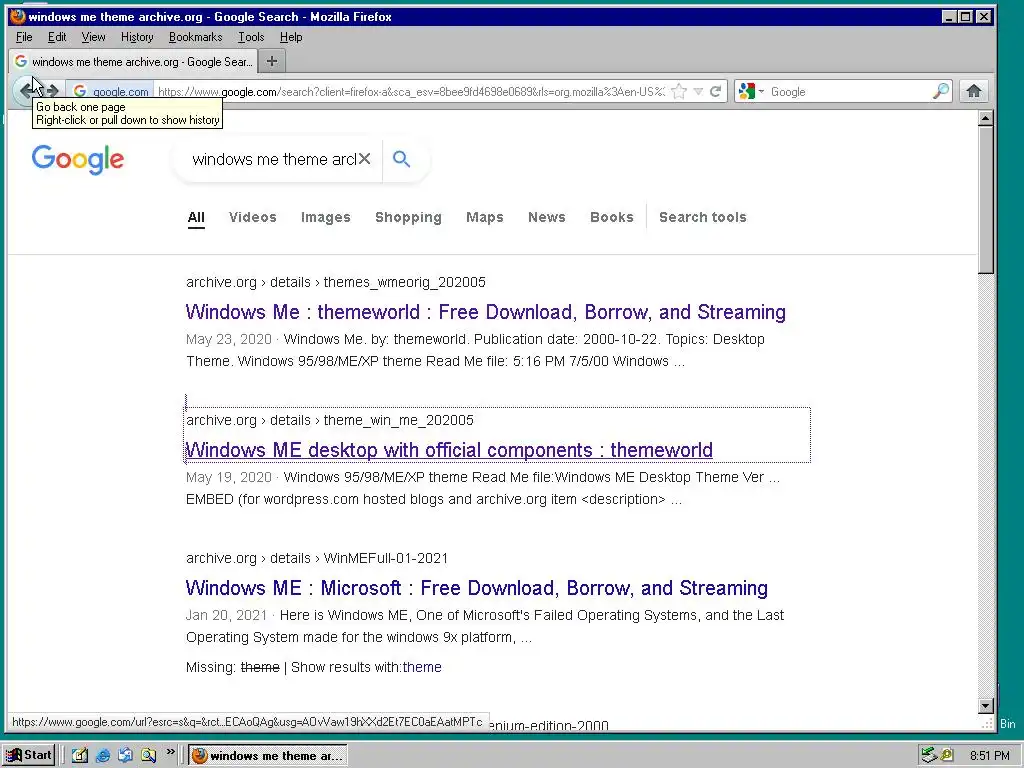Open 'Windows Me : themeworld' result link
The width and height of the screenshot is (1024, 768).
[x=485, y=312]
